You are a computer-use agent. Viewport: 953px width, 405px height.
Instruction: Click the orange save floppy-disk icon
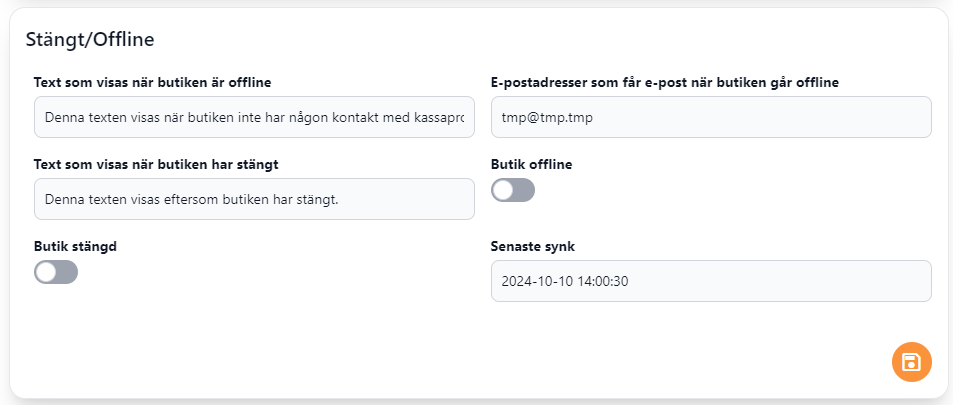(x=911, y=362)
